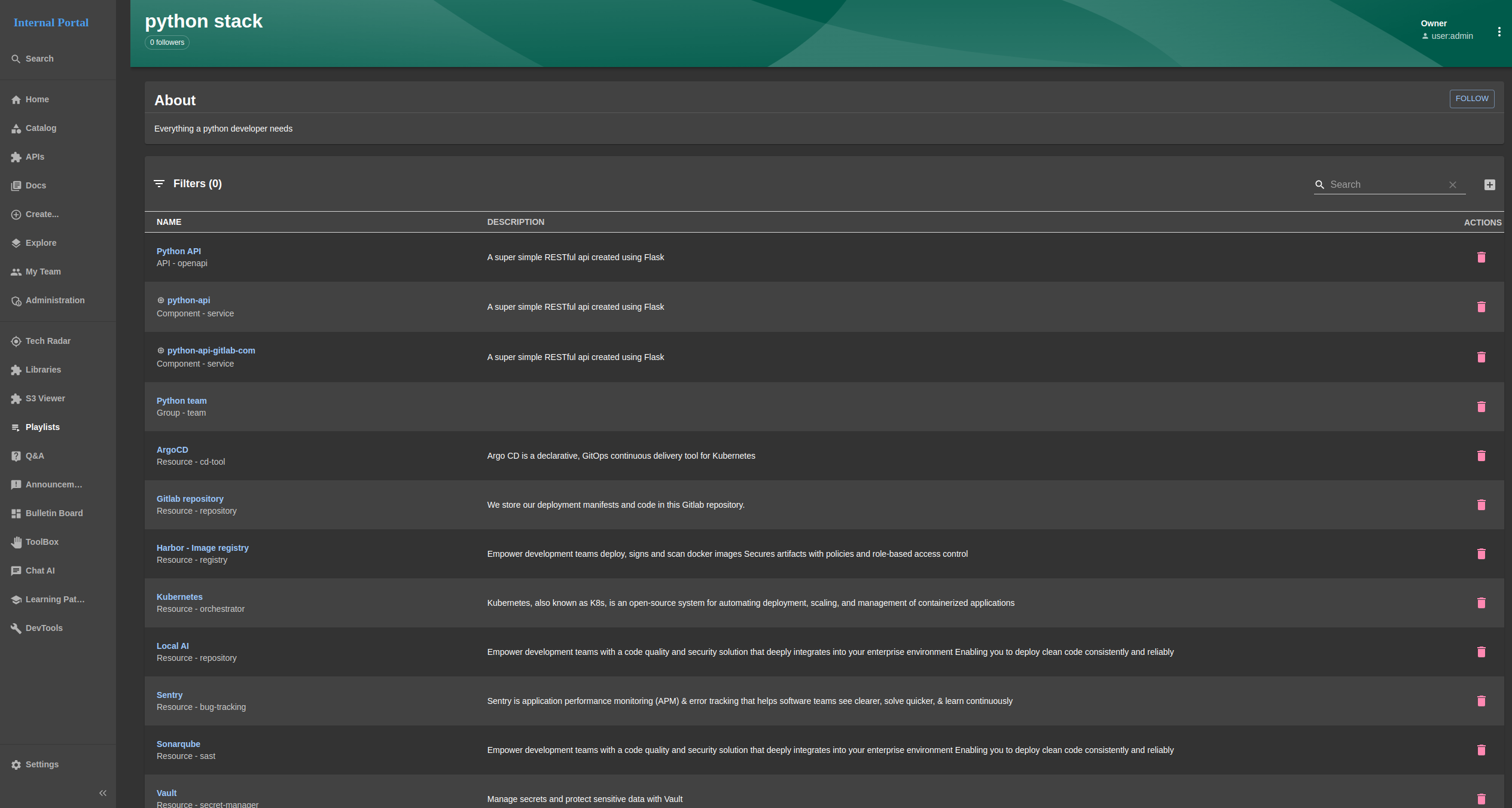This screenshot has height=808, width=1512.
Task: Click trash icon for the Sentry row
Action: click(x=1481, y=701)
